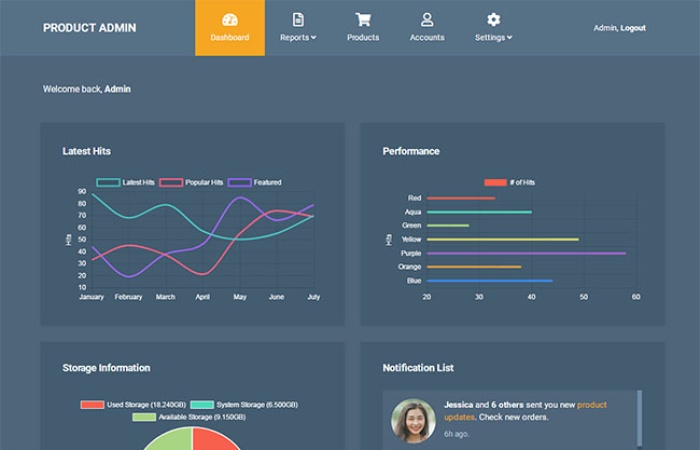Click the Notification List scrollbar
This screenshot has height=450, width=700.
639,420
